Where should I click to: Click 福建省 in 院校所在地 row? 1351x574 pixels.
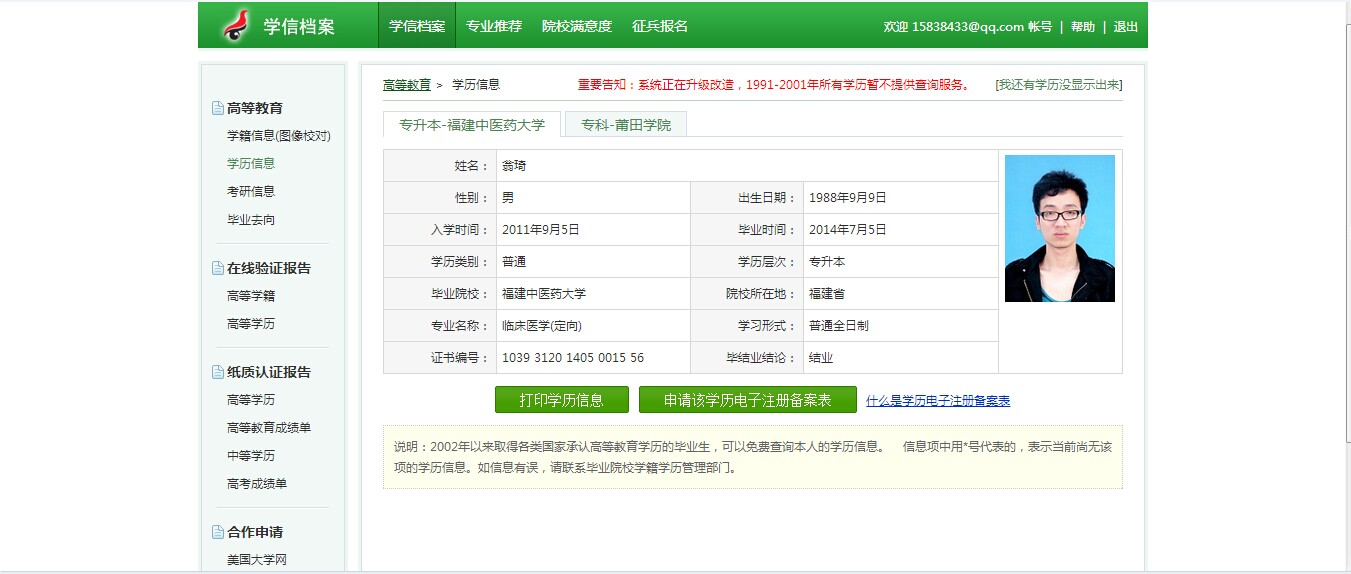827,294
